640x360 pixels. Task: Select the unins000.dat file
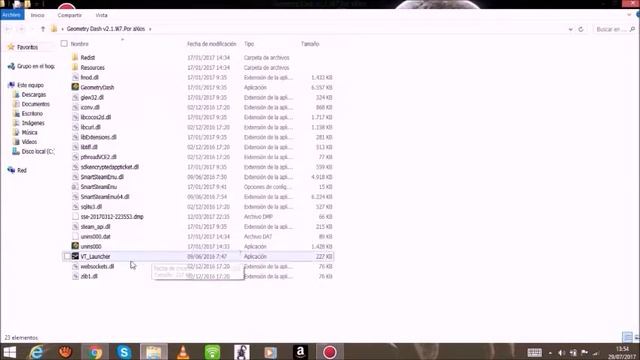(96, 236)
